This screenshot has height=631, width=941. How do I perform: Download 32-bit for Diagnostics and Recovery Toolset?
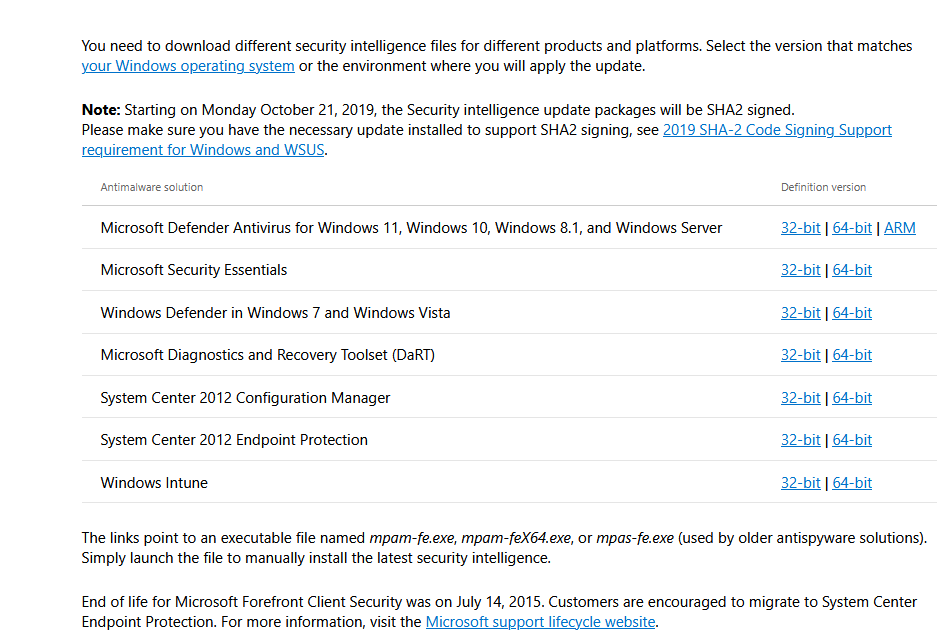[x=800, y=355]
